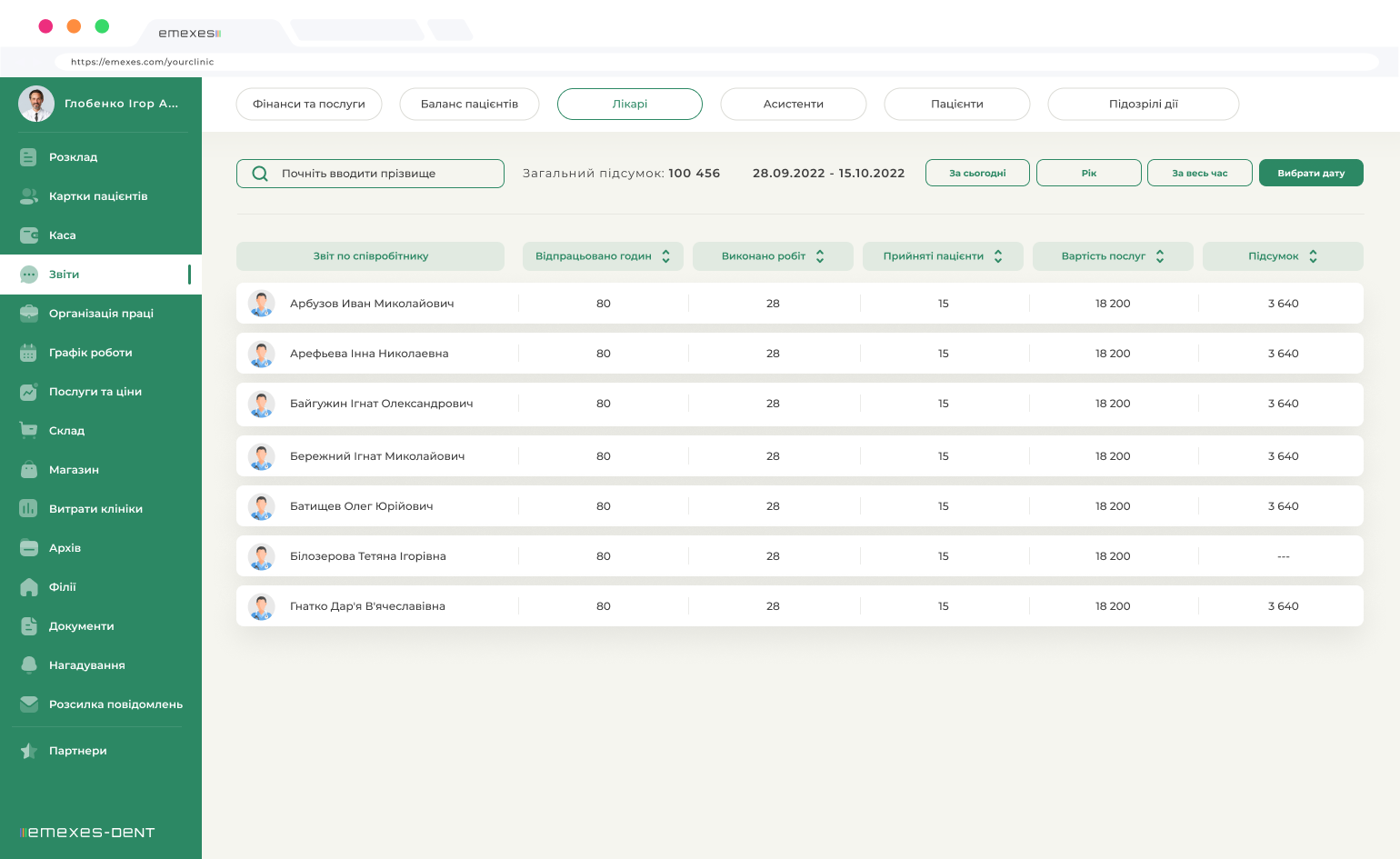Focus the surname search field

[370, 174]
